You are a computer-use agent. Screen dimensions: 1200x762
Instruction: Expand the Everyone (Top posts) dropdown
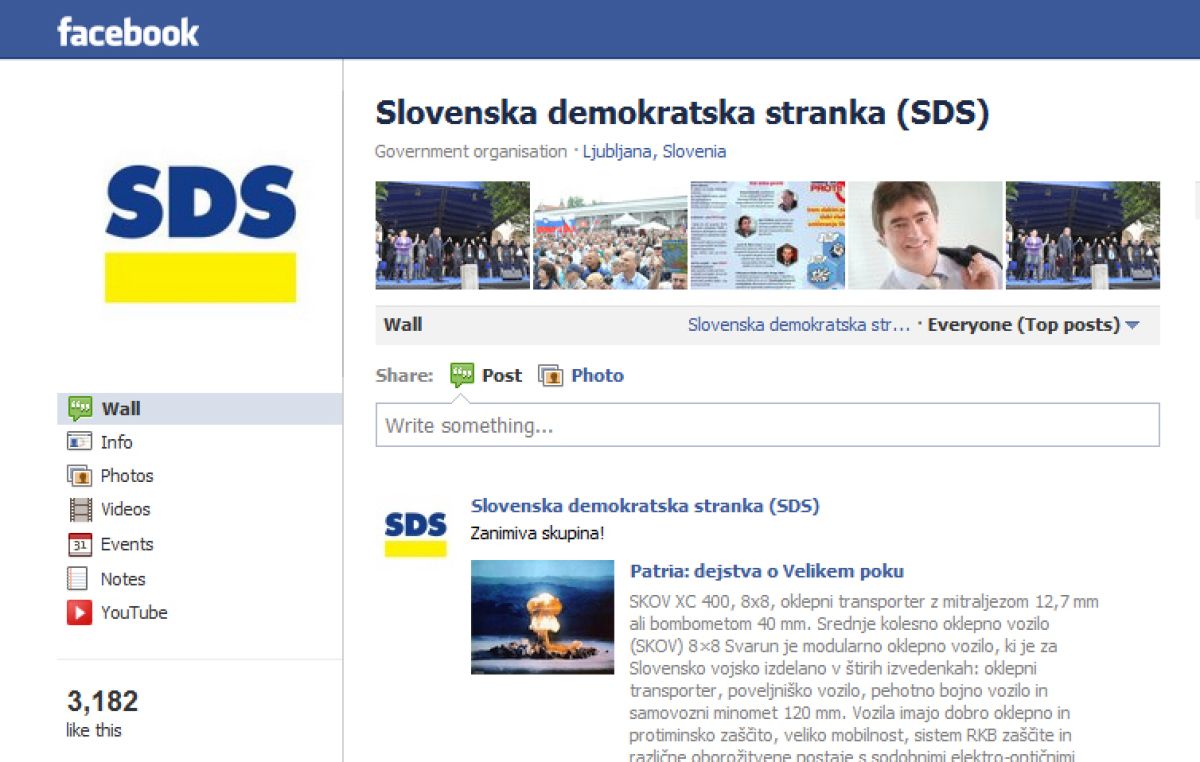tap(1034, 325)
